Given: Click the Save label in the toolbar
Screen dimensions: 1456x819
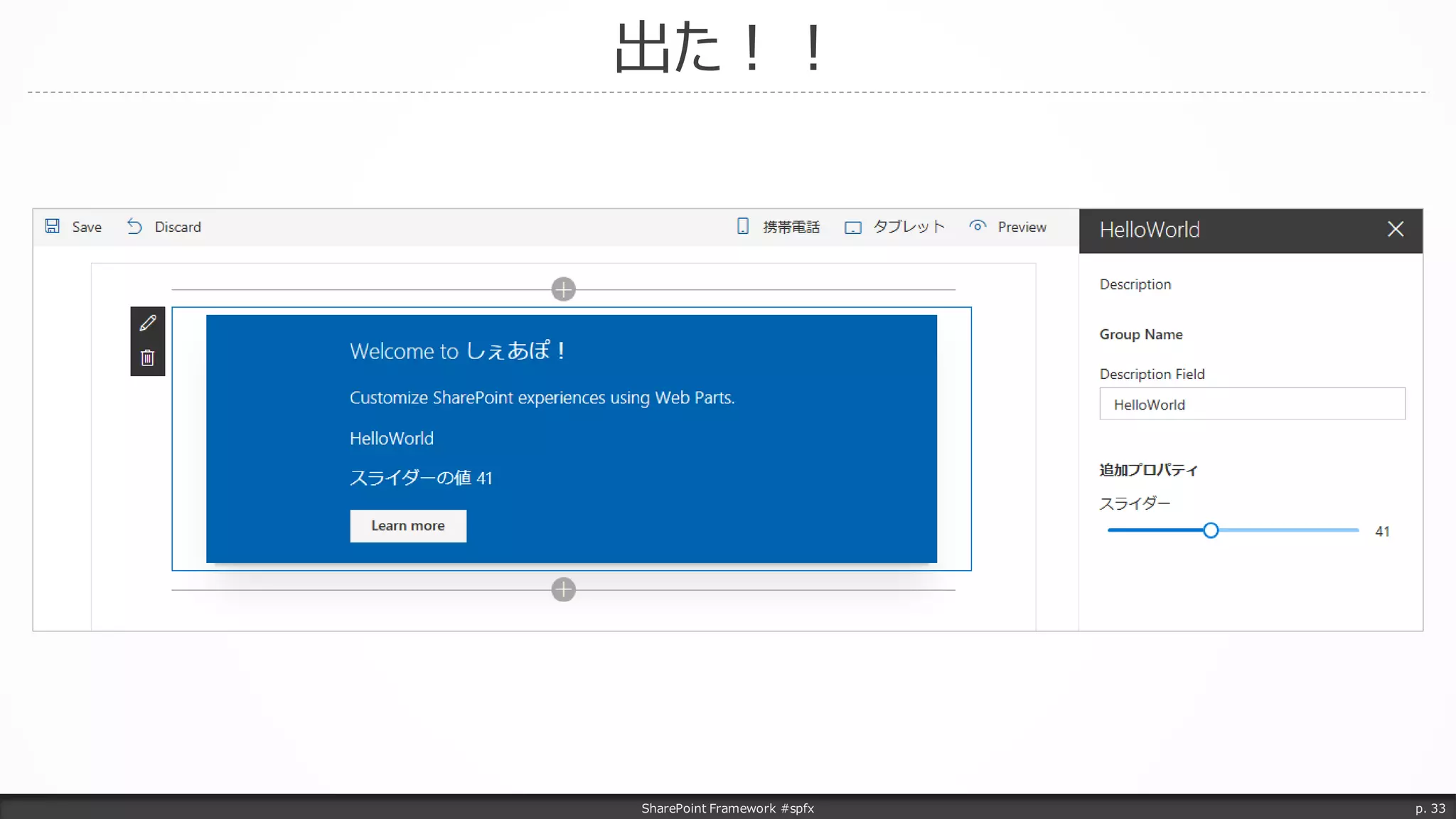Looking at the screenshot, I should (87, 227).
